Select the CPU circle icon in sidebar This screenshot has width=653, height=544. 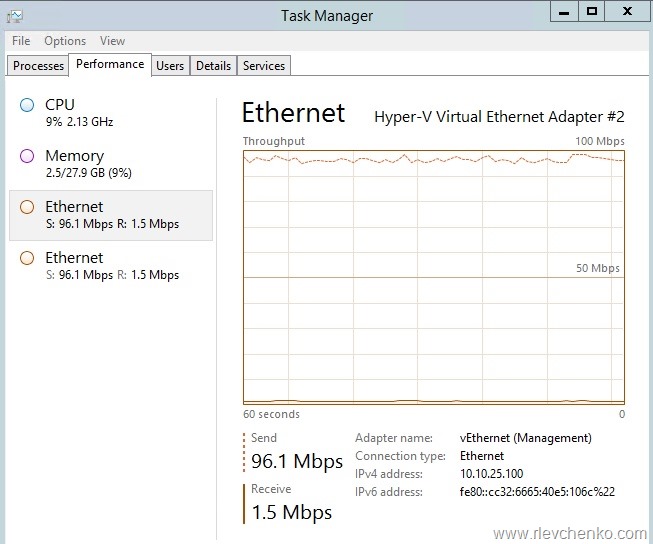pyautogui.click(x=27, y=105)
